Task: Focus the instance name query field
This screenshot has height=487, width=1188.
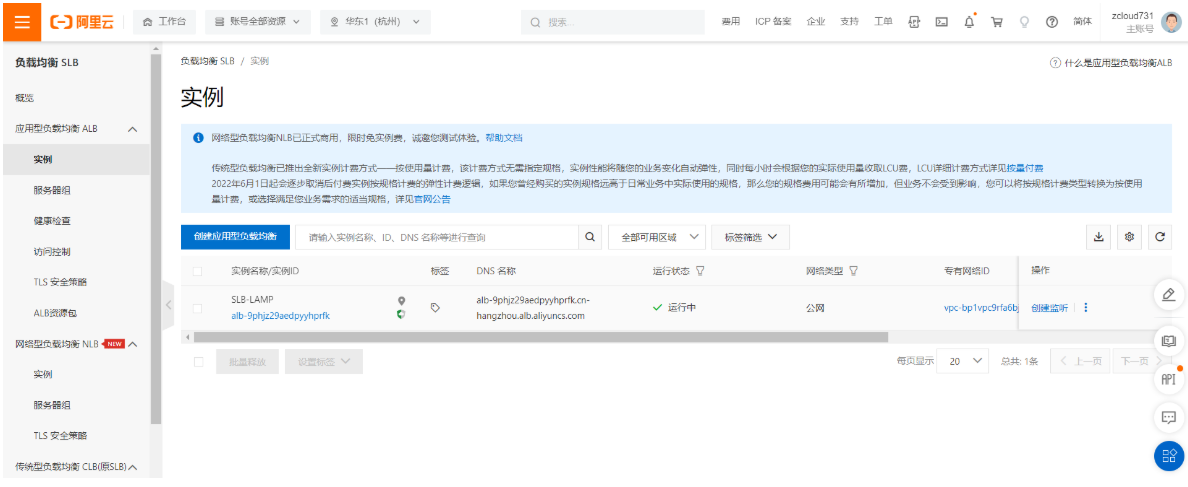Action: click(436, 237)
